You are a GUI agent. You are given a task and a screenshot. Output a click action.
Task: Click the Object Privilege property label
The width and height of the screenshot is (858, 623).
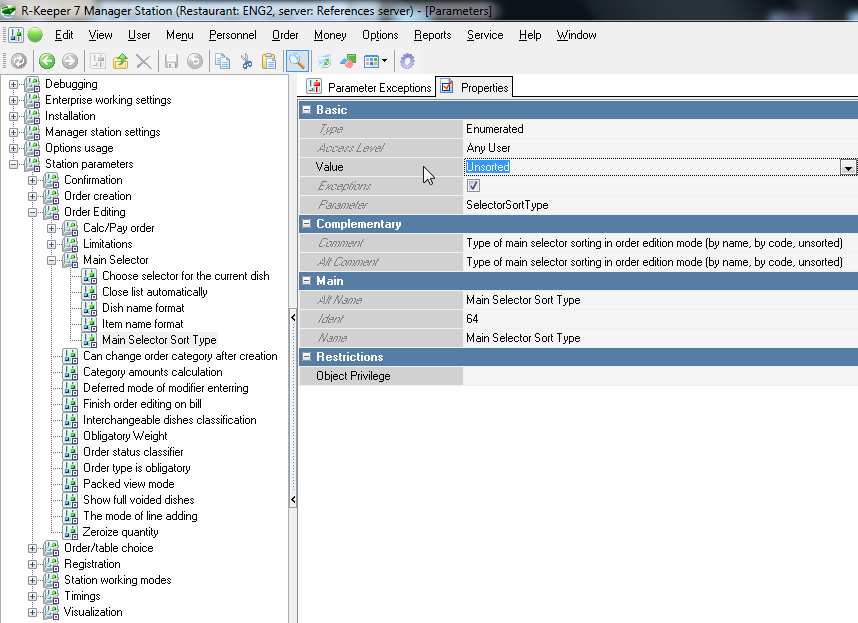(353, 376)
